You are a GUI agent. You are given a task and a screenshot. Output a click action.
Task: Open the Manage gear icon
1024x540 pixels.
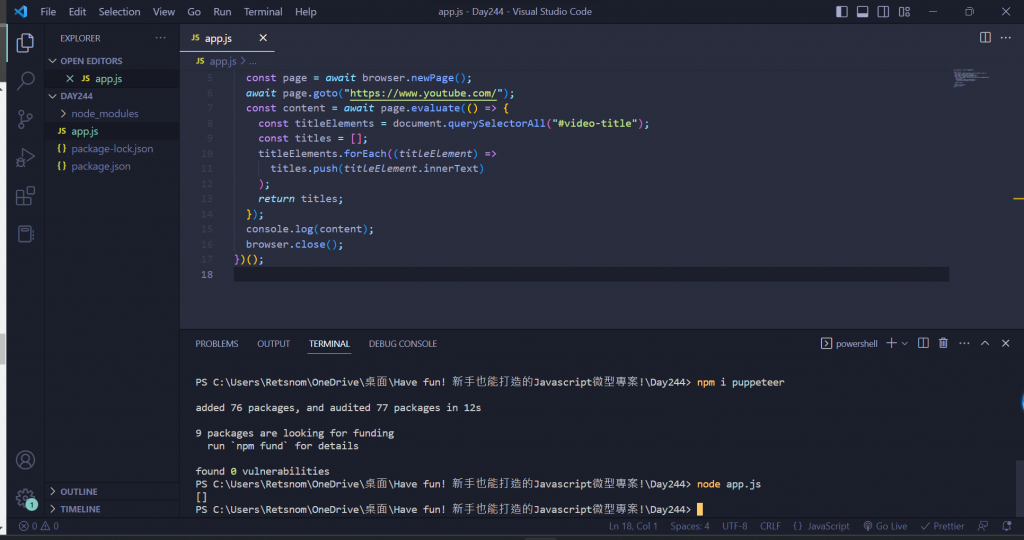point(25,498)
